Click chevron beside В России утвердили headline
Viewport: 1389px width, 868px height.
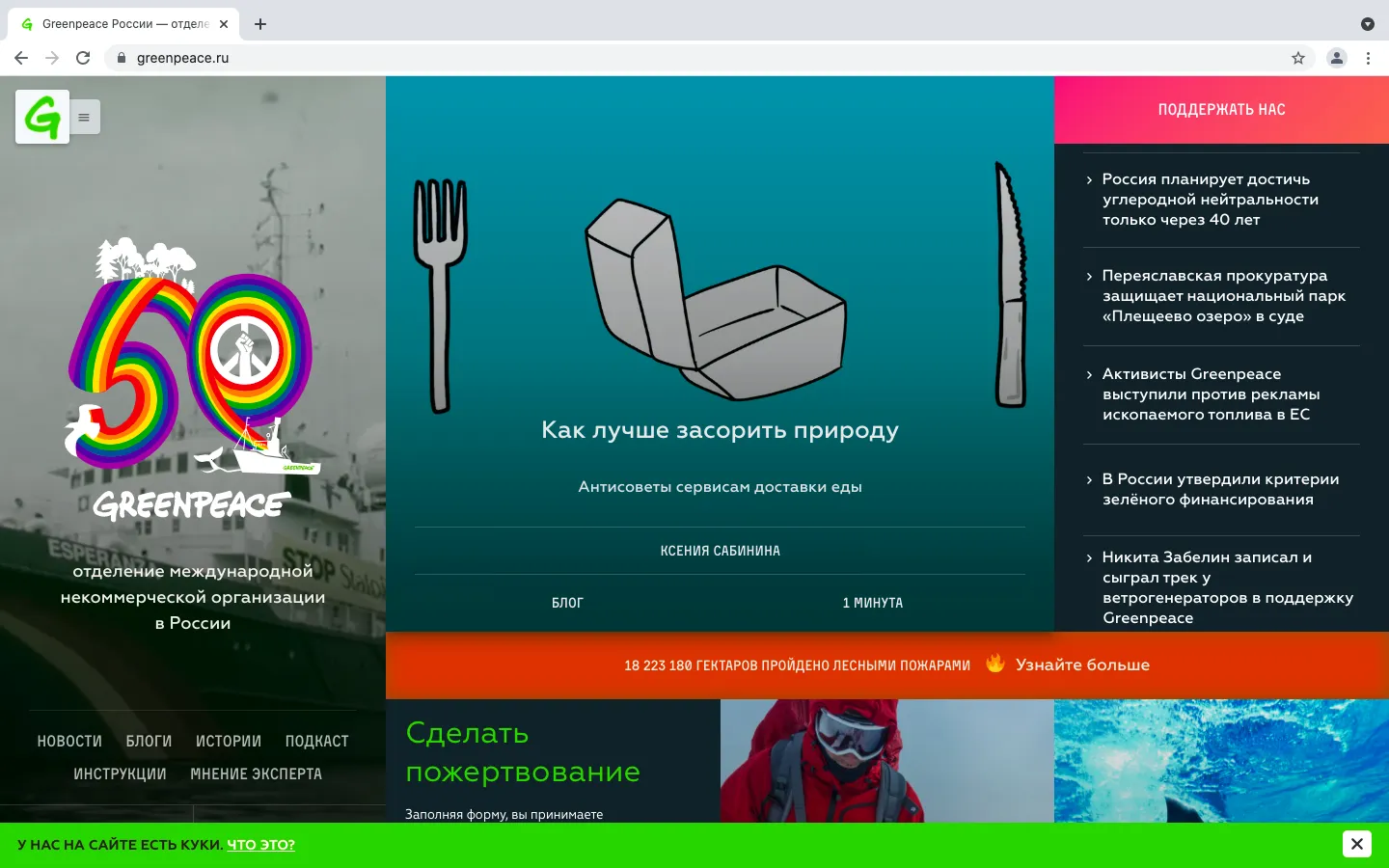[x=1089, y=480]
